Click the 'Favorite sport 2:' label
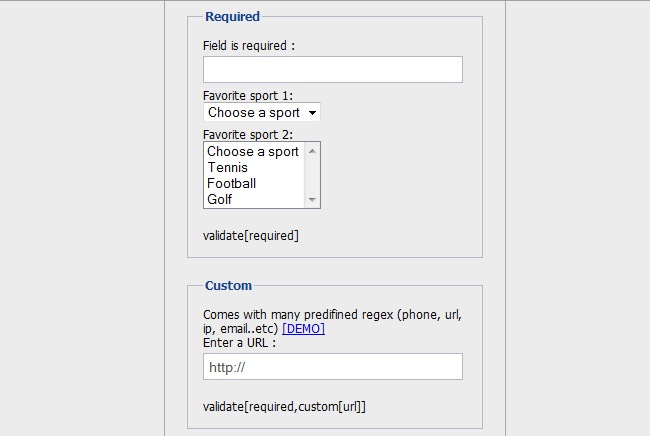The width and height of the screenshot is (650, 436). [x=248, y=134]
